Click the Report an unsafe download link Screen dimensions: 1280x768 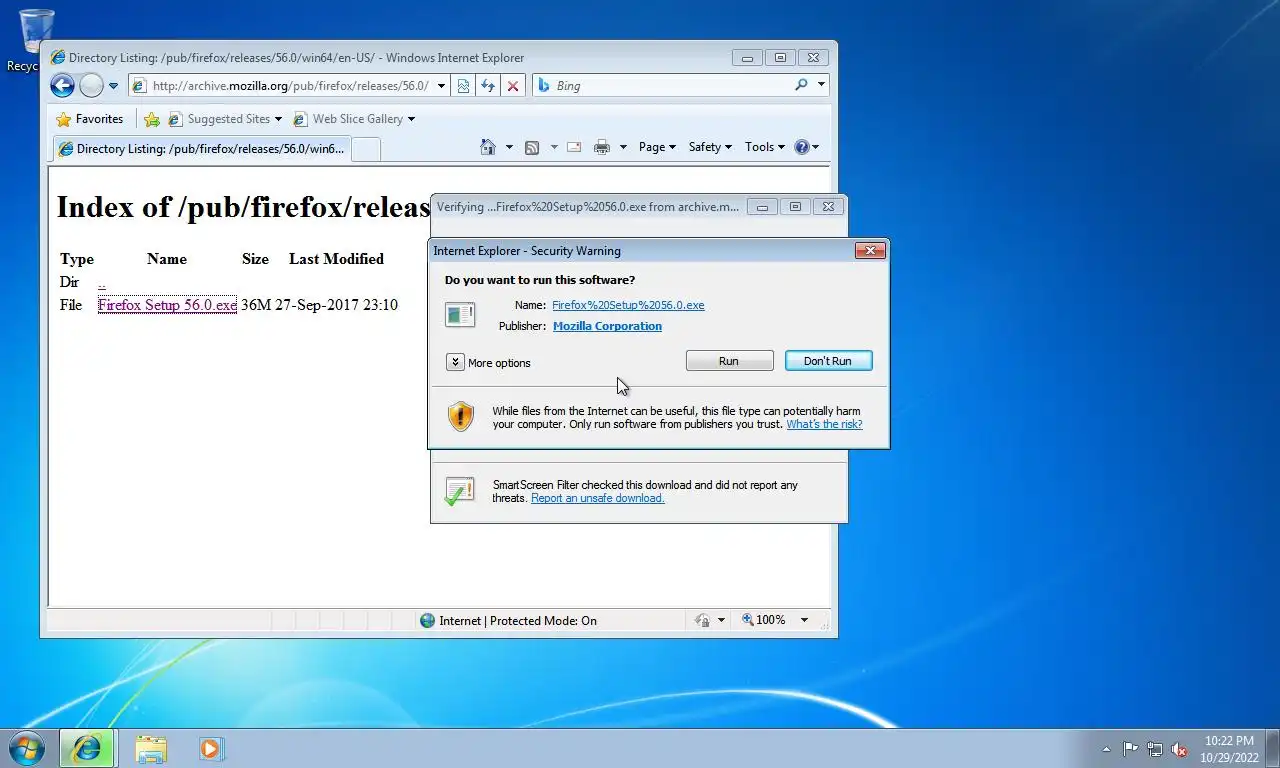[x=597, y=498]
